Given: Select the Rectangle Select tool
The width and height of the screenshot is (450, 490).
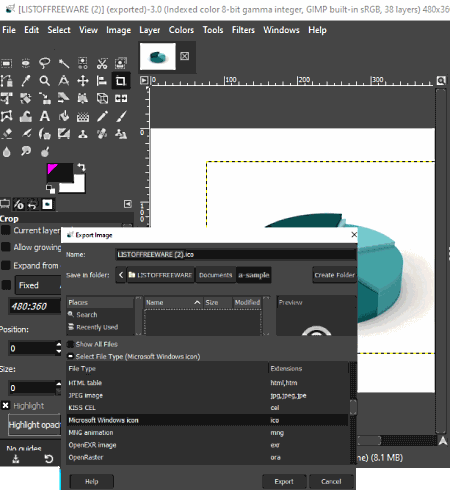Looking at the screenshot, I should [x=7, y=63].
